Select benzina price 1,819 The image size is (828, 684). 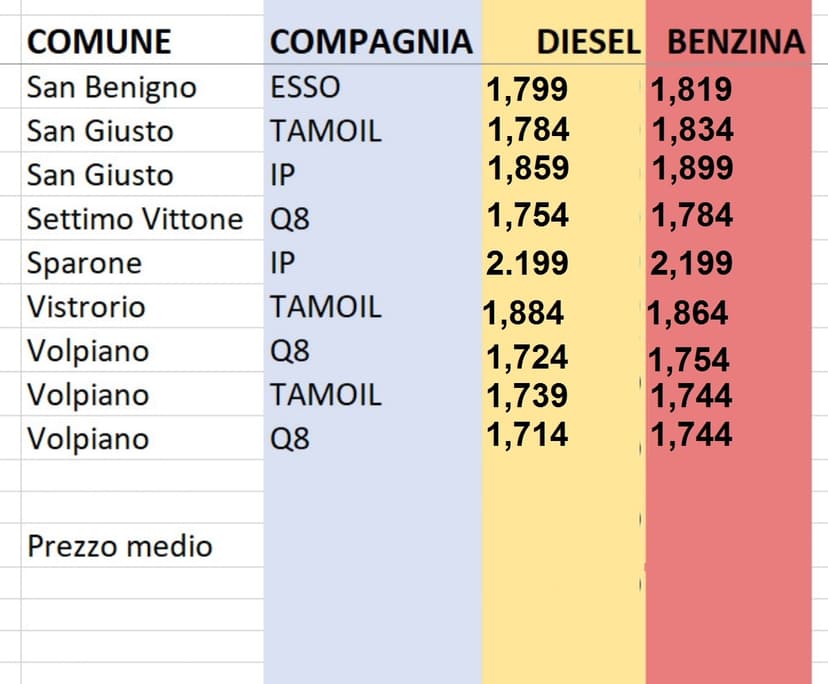[x=691, y=90]
